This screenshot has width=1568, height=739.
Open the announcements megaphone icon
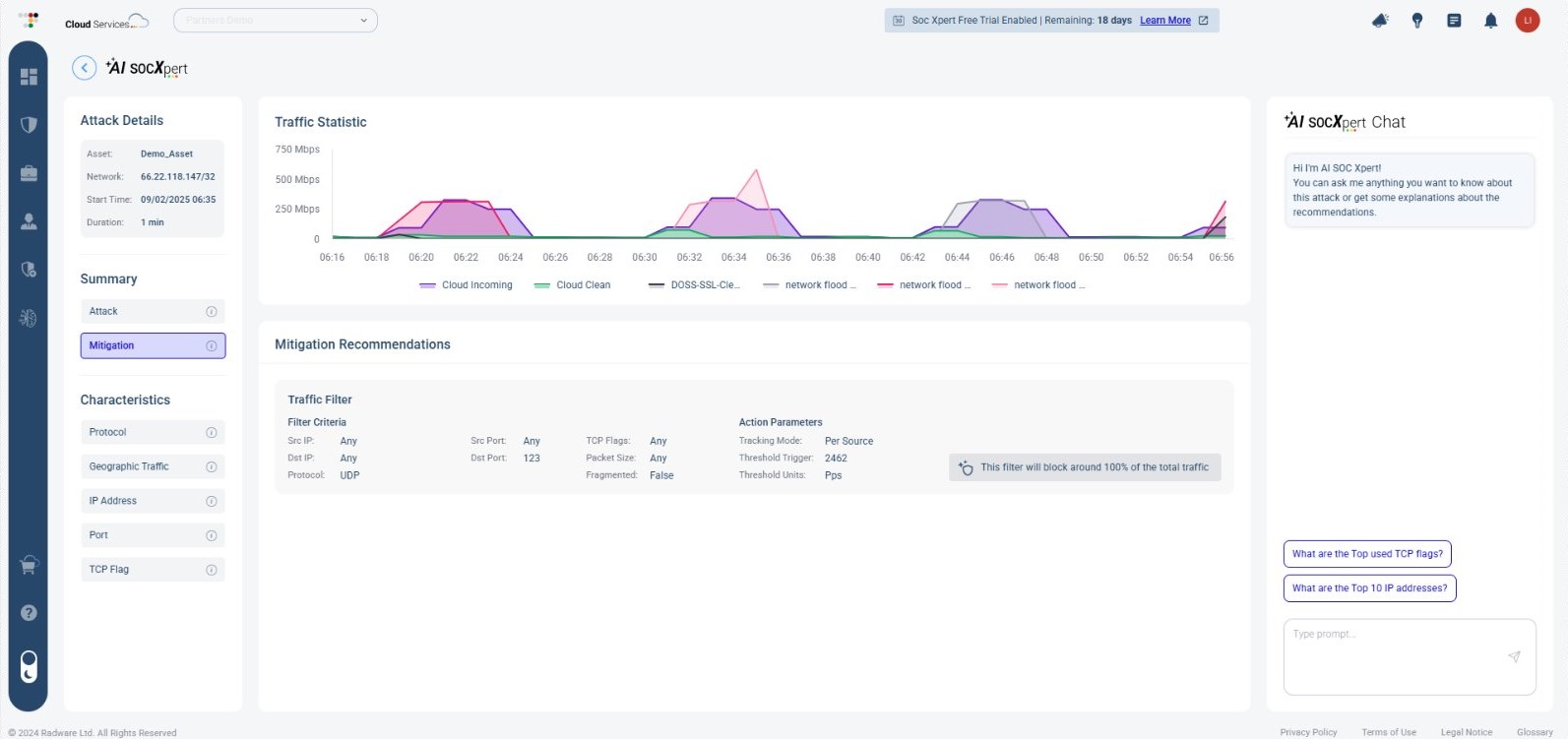[1380, 20]
